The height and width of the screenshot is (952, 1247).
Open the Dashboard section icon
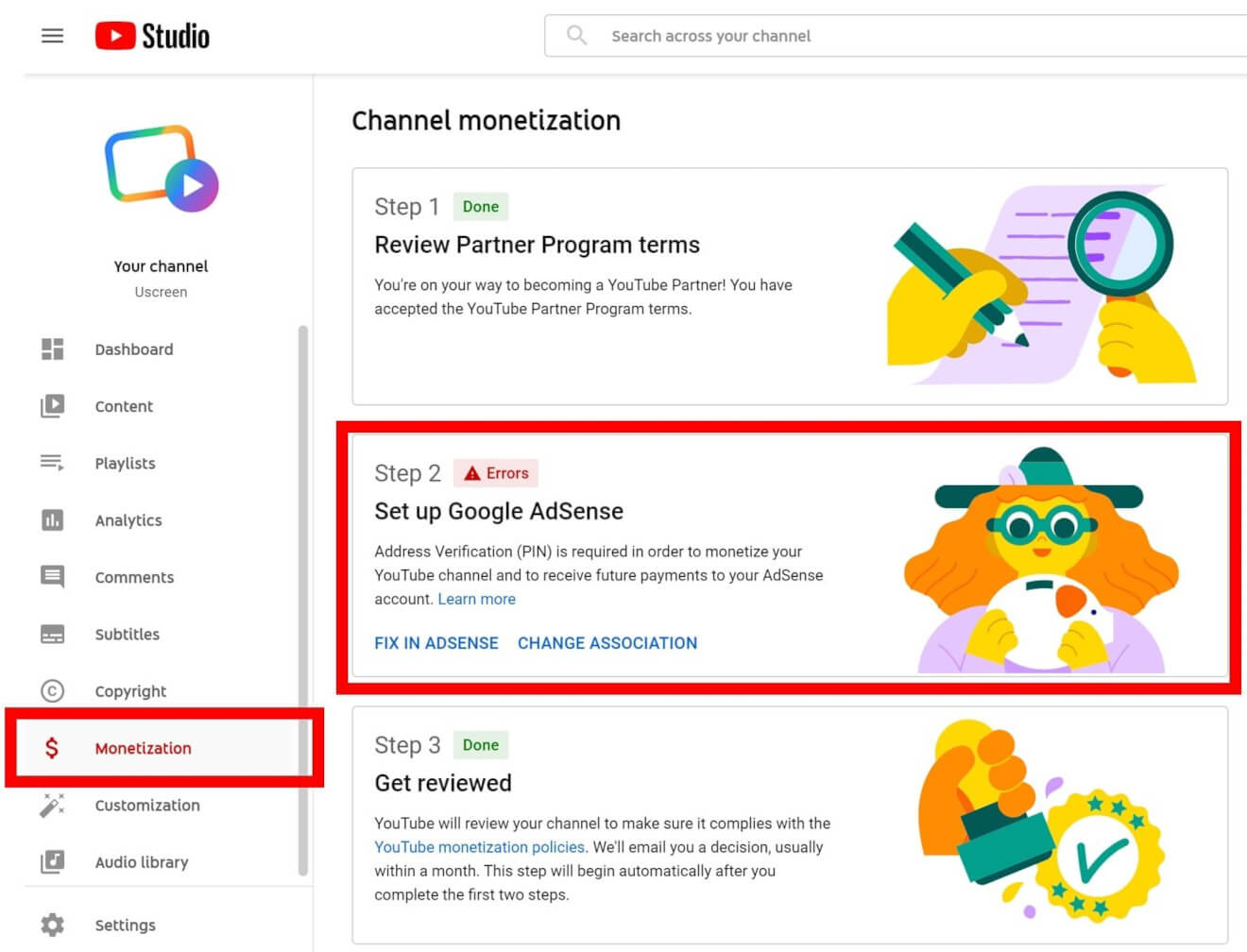[x=52, y=348]
